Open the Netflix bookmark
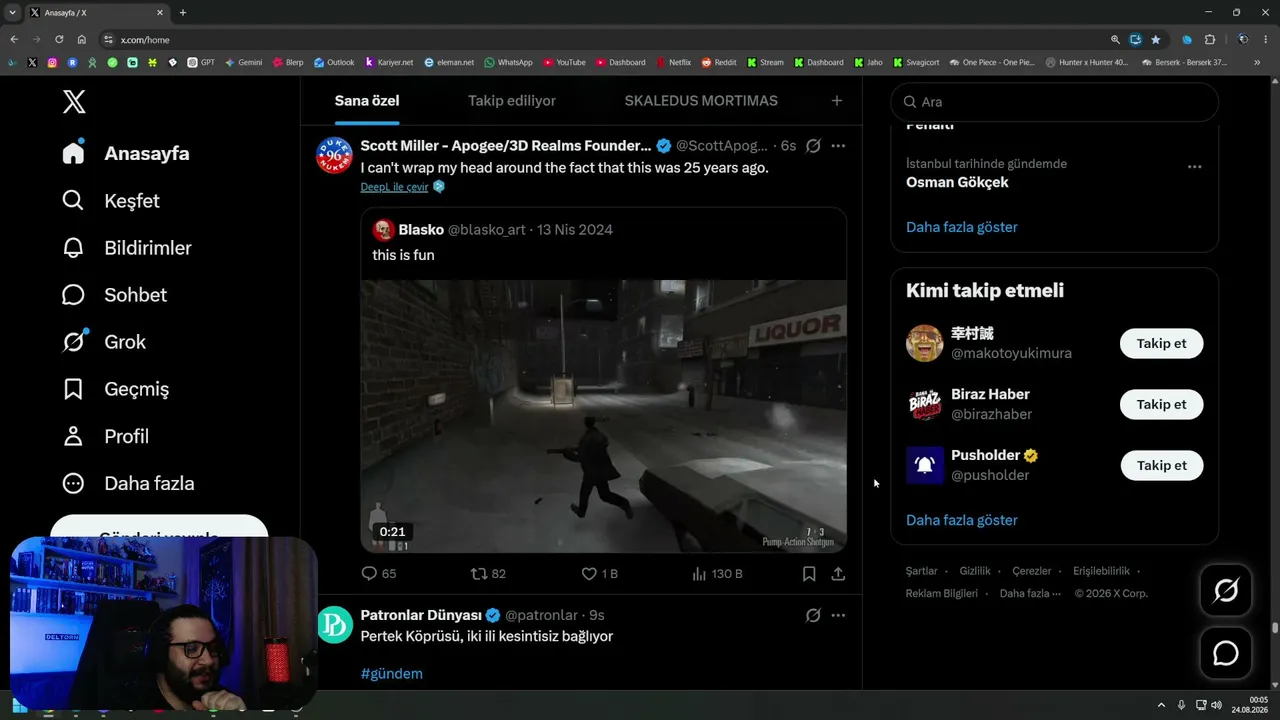 [x=673, y=62]
